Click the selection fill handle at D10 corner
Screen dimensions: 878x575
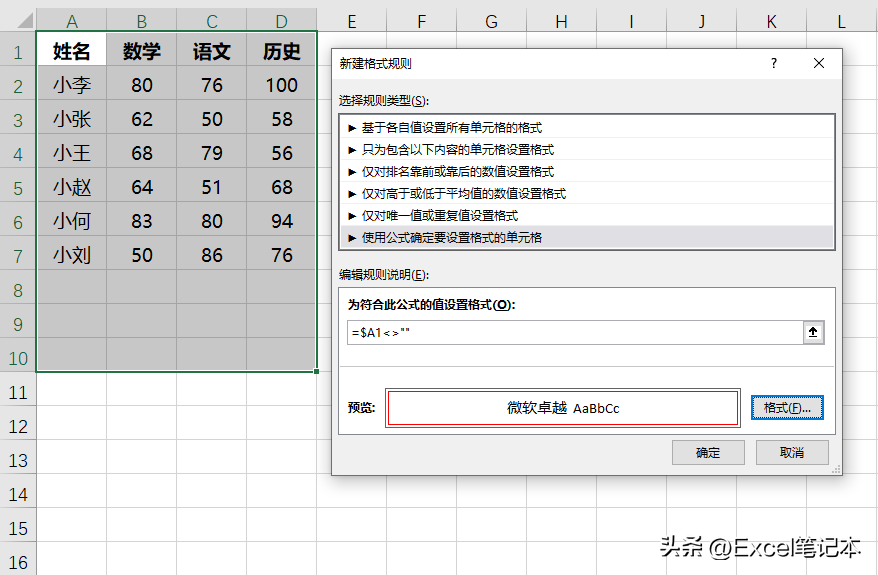click(316, 371)
